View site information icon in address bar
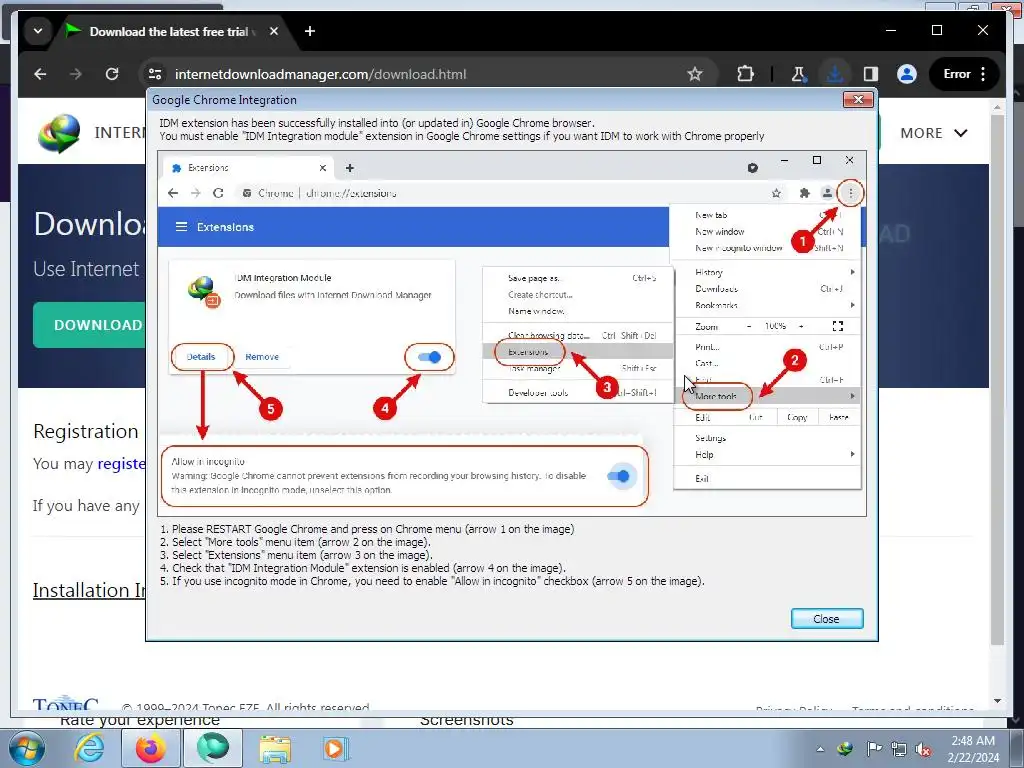The height and width of the screenshot is (768, 1024). 155,74
